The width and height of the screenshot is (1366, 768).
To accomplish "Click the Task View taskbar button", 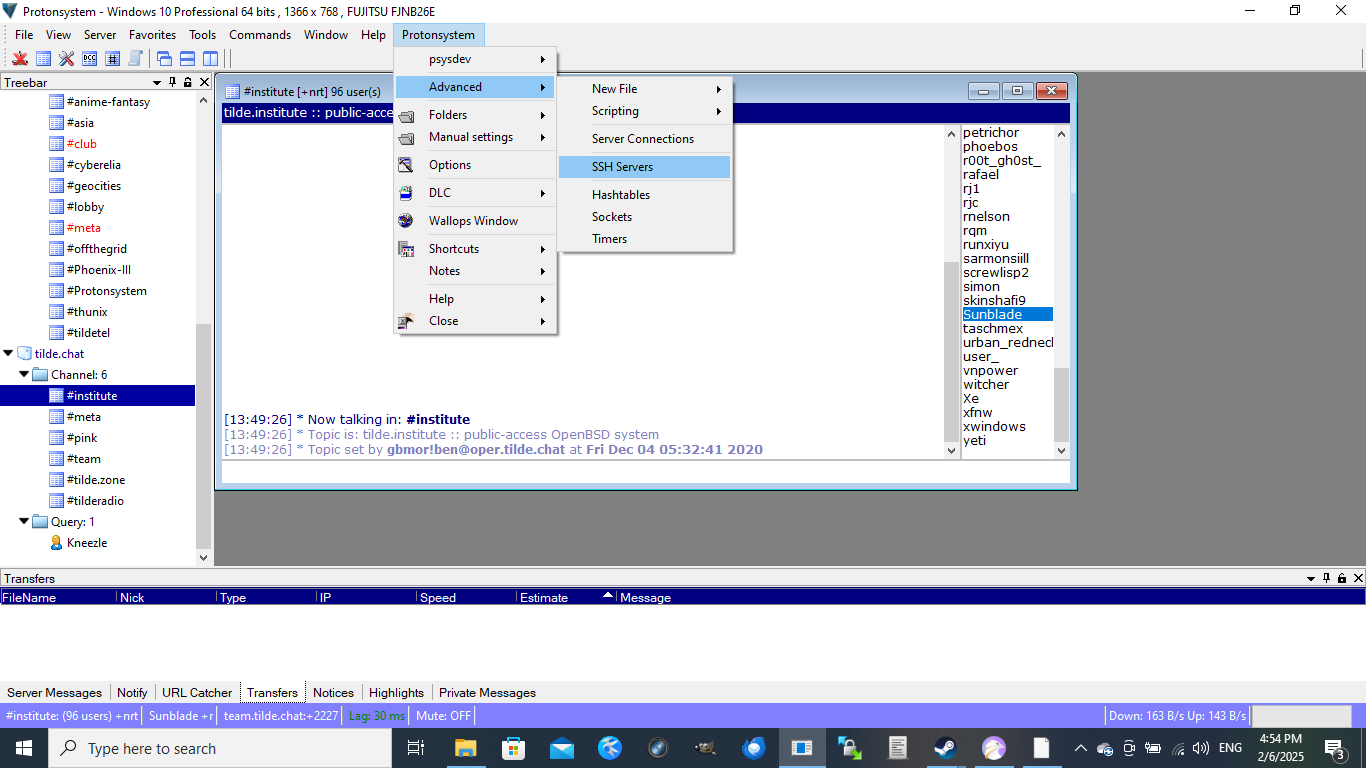I will tap(416, 748).
